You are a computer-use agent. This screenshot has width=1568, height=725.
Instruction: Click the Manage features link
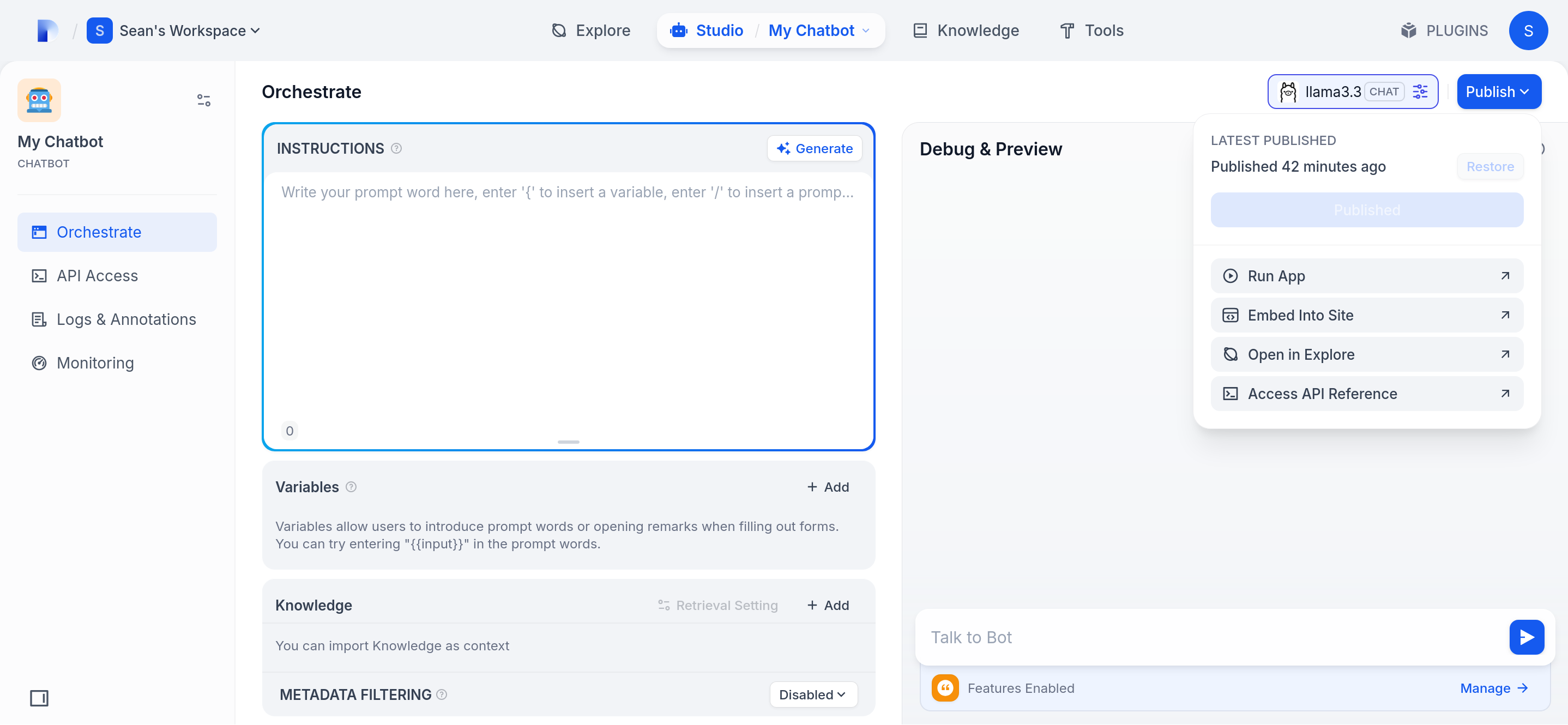[x=1493, y=688]
